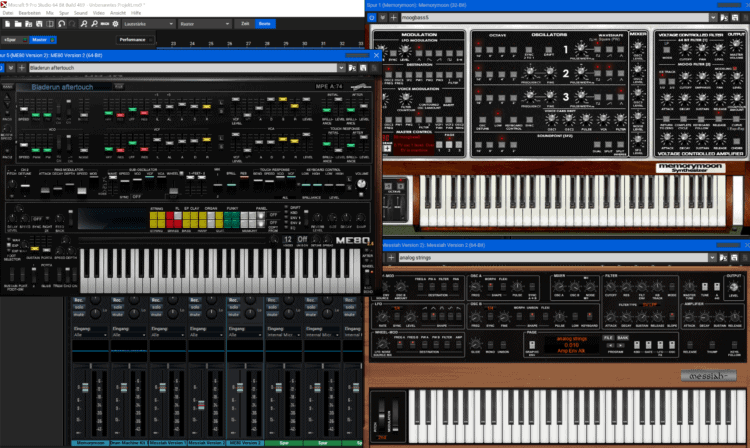Click plus icon in Memorymoon preset bar

(393, 18)
